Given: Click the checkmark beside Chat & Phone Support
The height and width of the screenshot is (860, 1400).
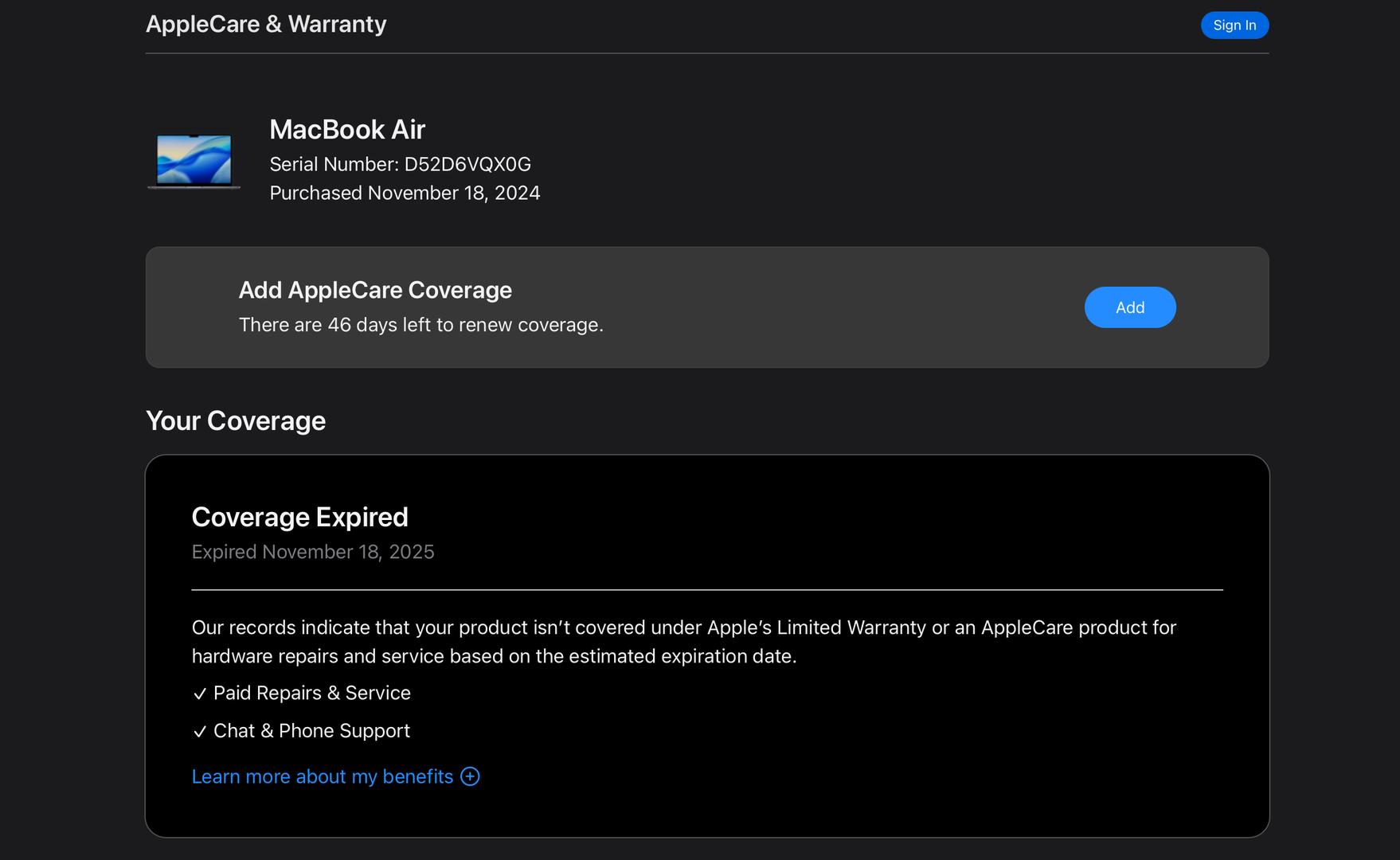Looking at the screenshot, I should [200, 732].
